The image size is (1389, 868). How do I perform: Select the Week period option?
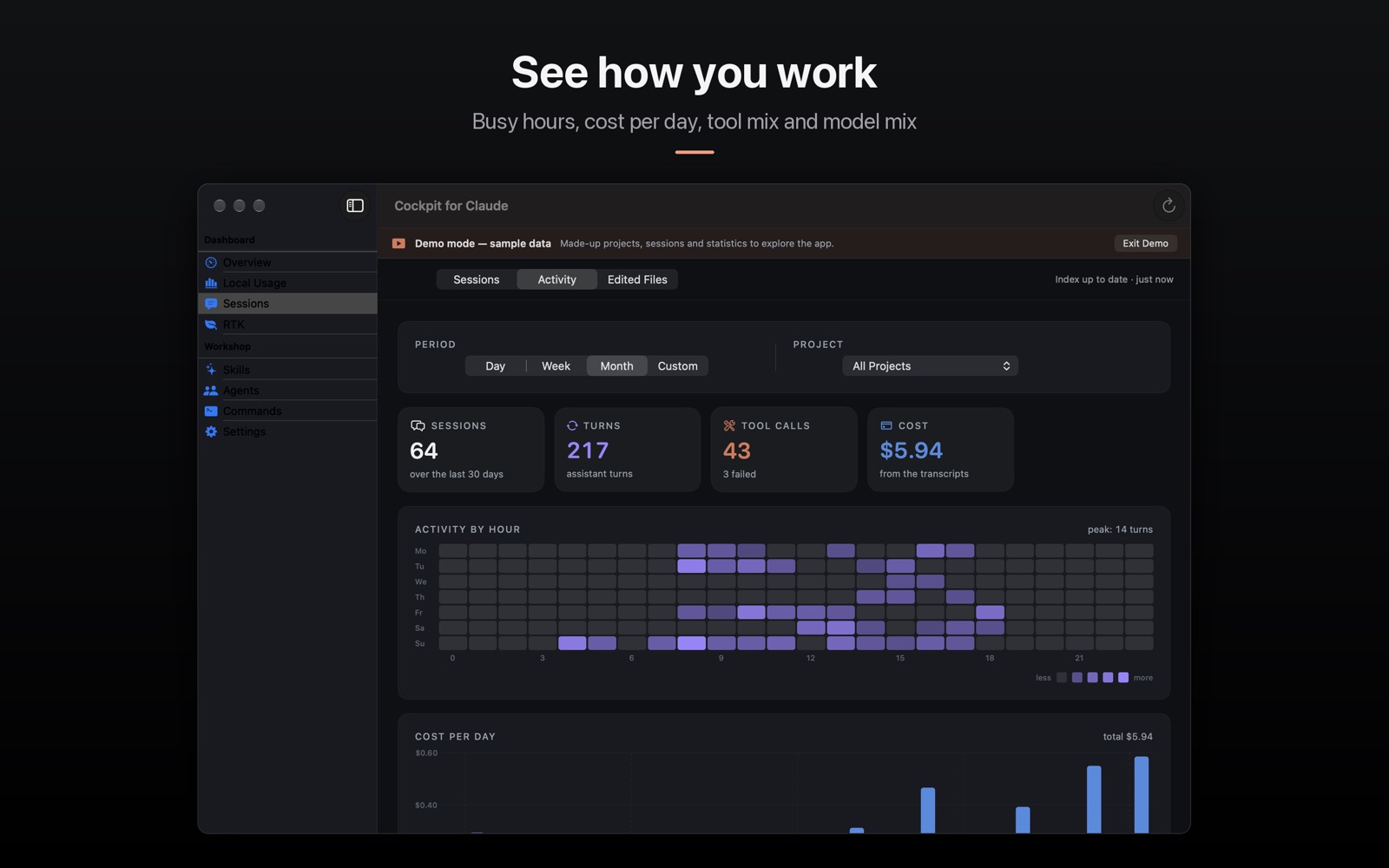tap(556, 366)
